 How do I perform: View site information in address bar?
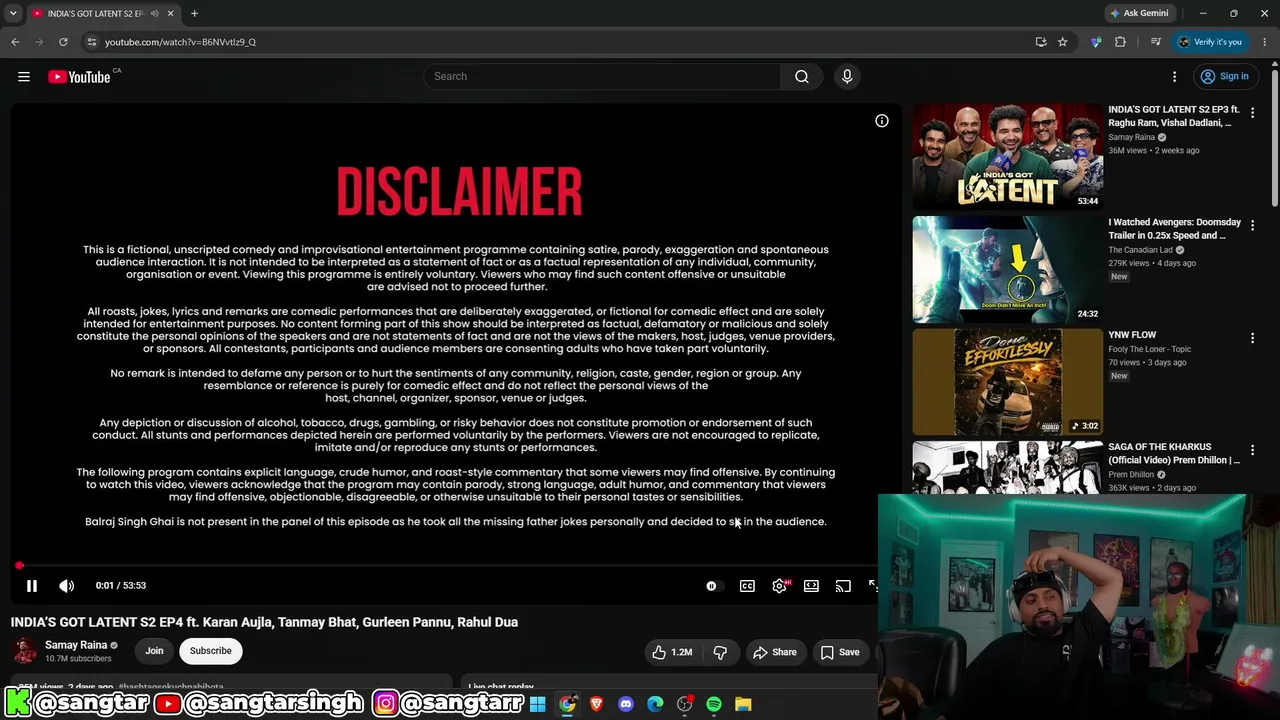91,42
